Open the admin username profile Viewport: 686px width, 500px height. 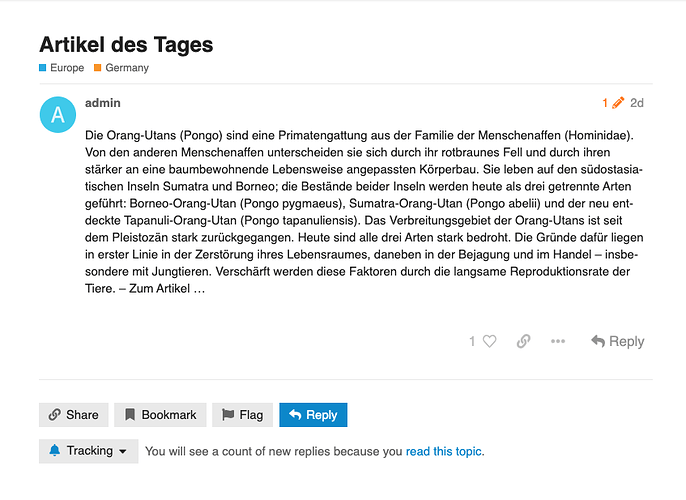[x=102, y=103]
